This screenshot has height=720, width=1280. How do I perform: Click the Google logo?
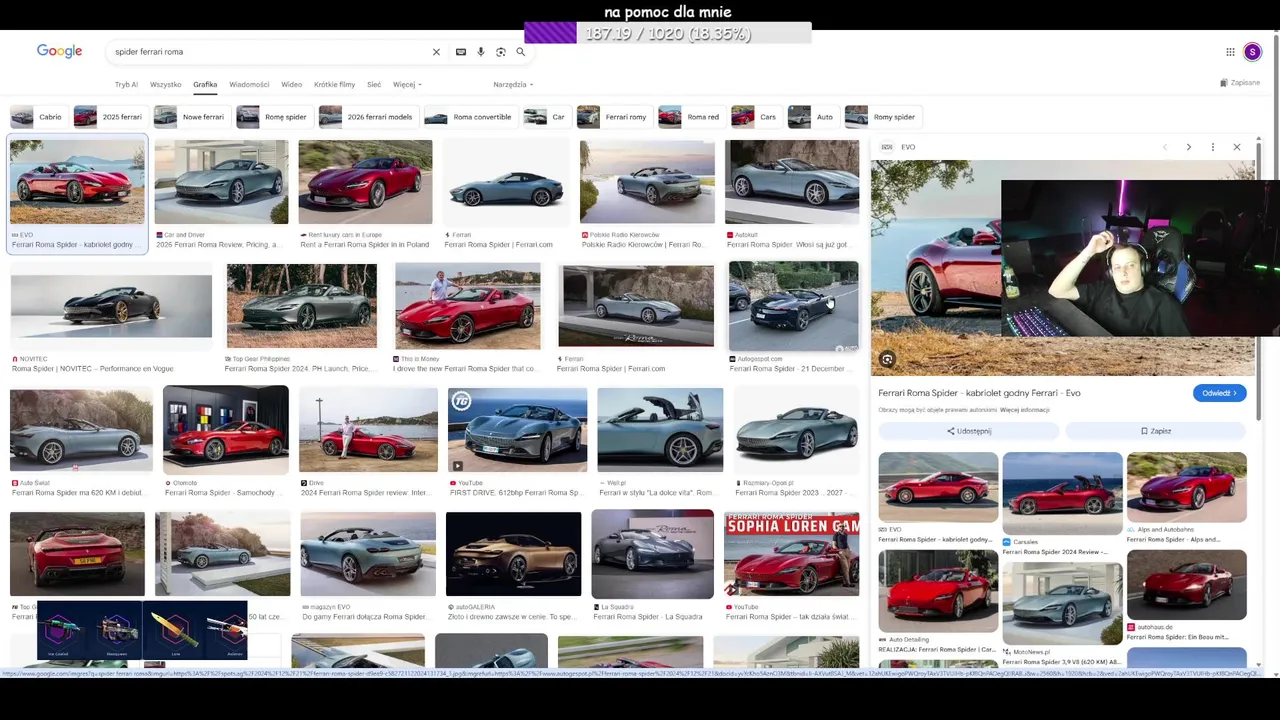(x=59, y=51)
